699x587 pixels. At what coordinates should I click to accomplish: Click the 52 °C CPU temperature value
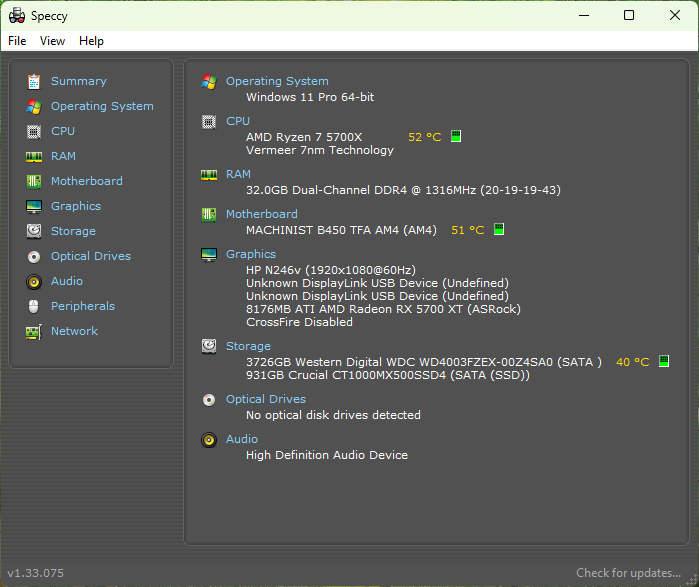coord(424,137)
